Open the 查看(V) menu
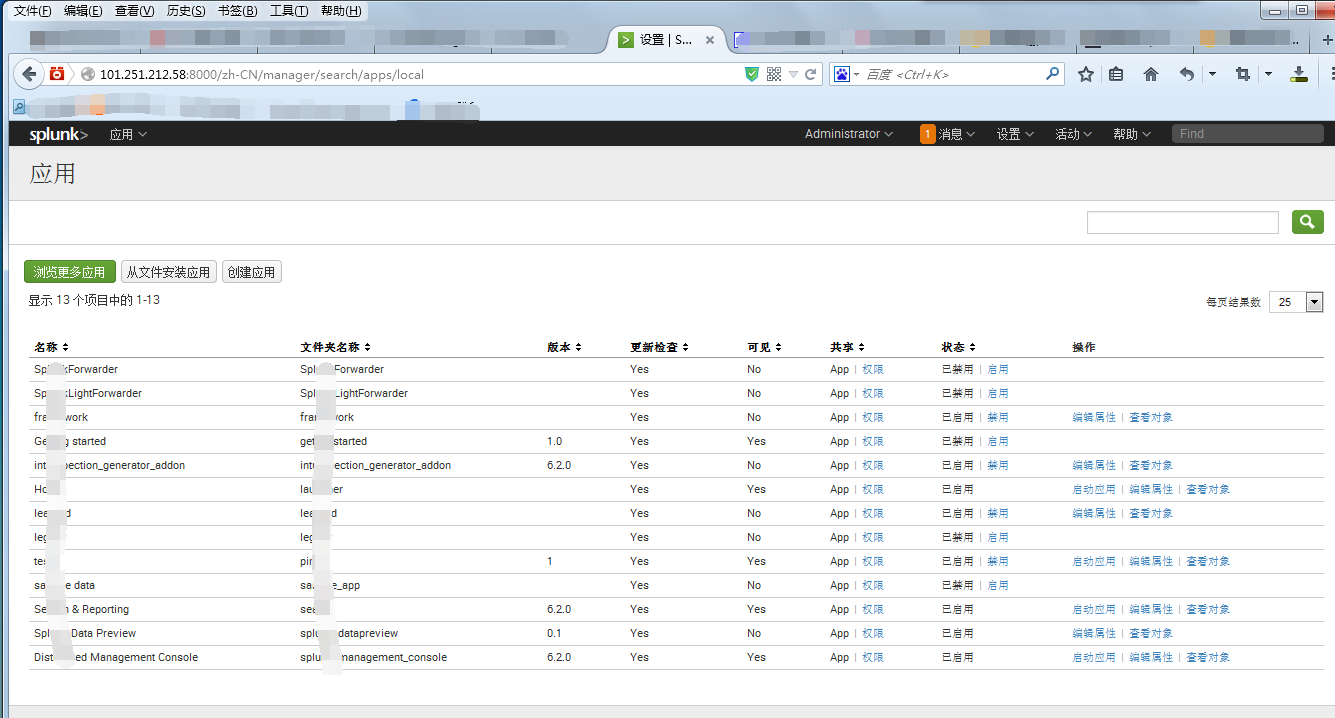Image resolution: width=1335 pixels, height=718 pixels. [x=135, y=11]
